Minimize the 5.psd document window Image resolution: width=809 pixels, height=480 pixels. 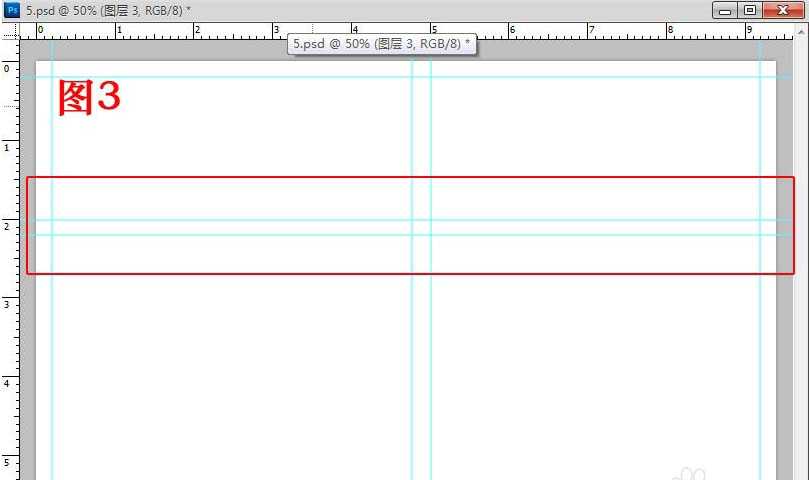click(x=724, y=10)
